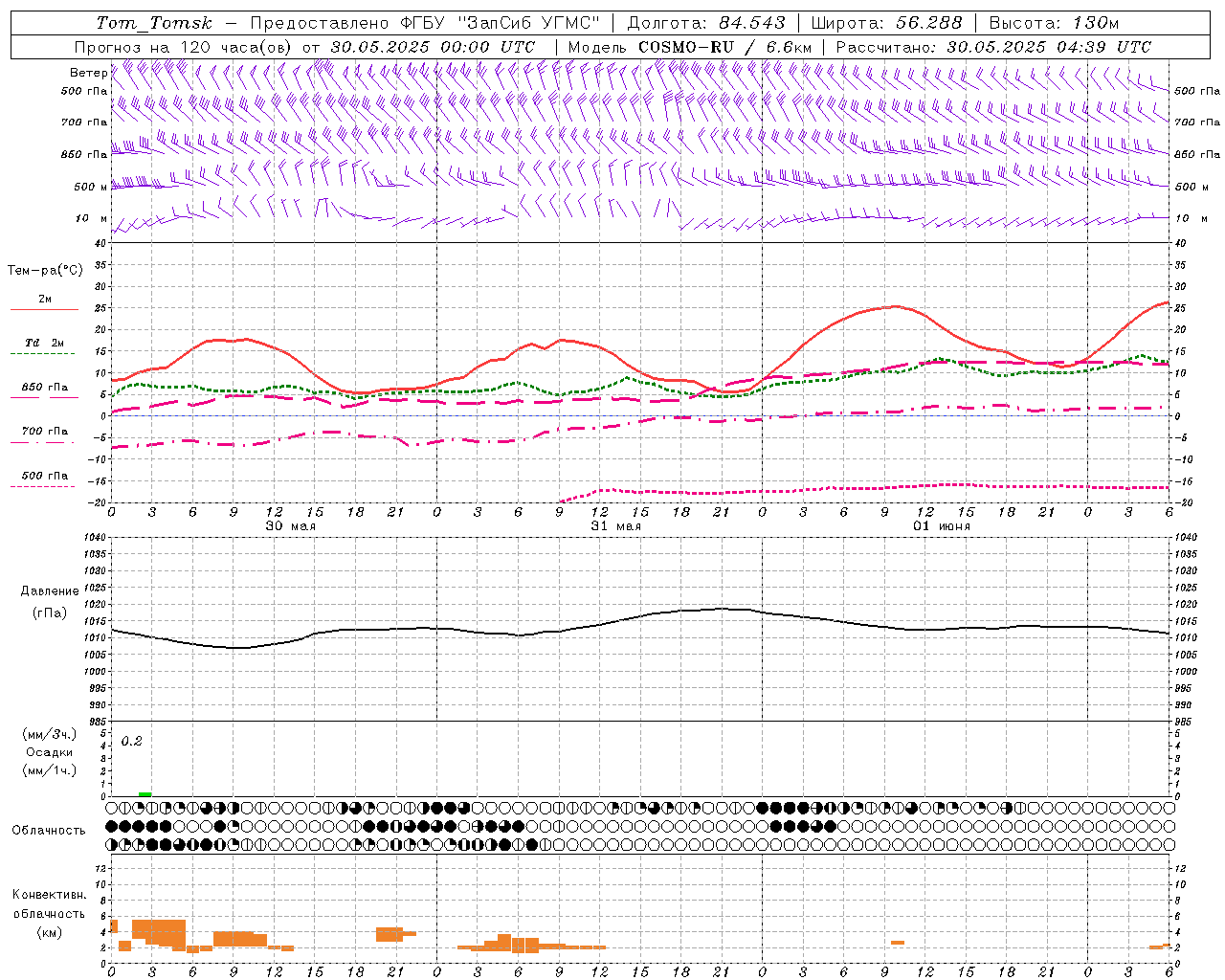
Task: Click the '(км)' convective height unit label
Action: pos(50,932)
